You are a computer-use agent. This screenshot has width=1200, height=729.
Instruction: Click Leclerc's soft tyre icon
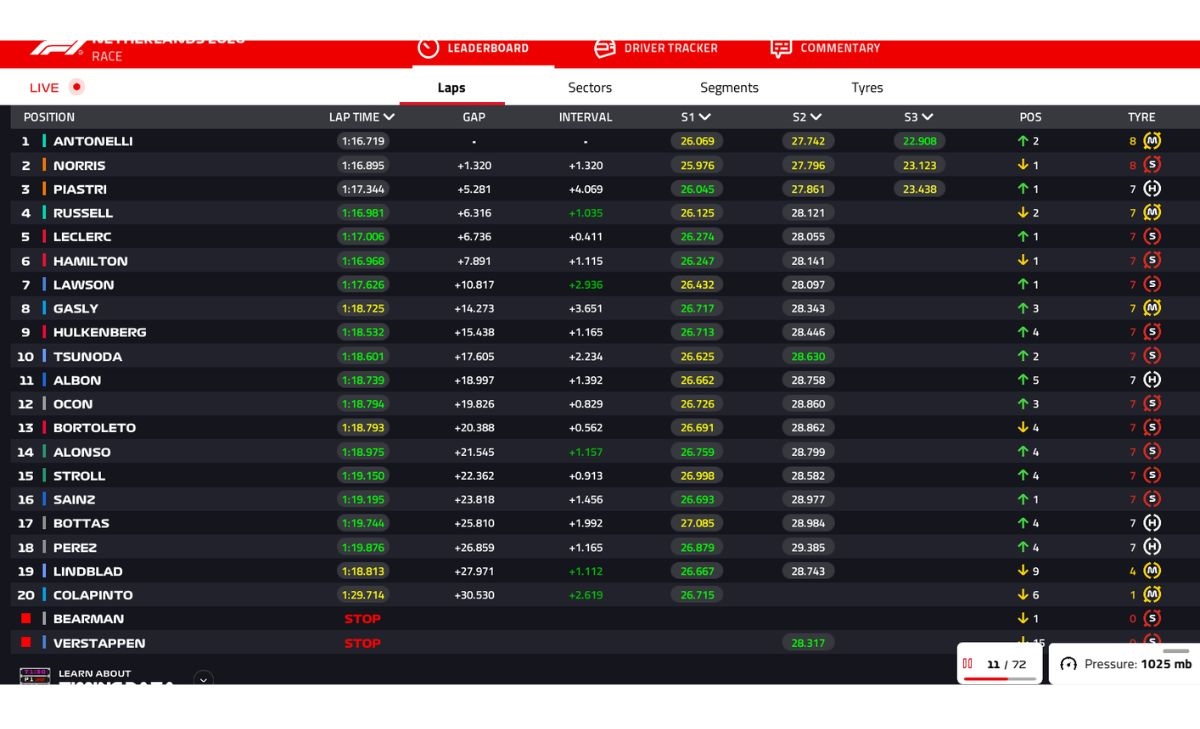click(x=1152, y=237)
